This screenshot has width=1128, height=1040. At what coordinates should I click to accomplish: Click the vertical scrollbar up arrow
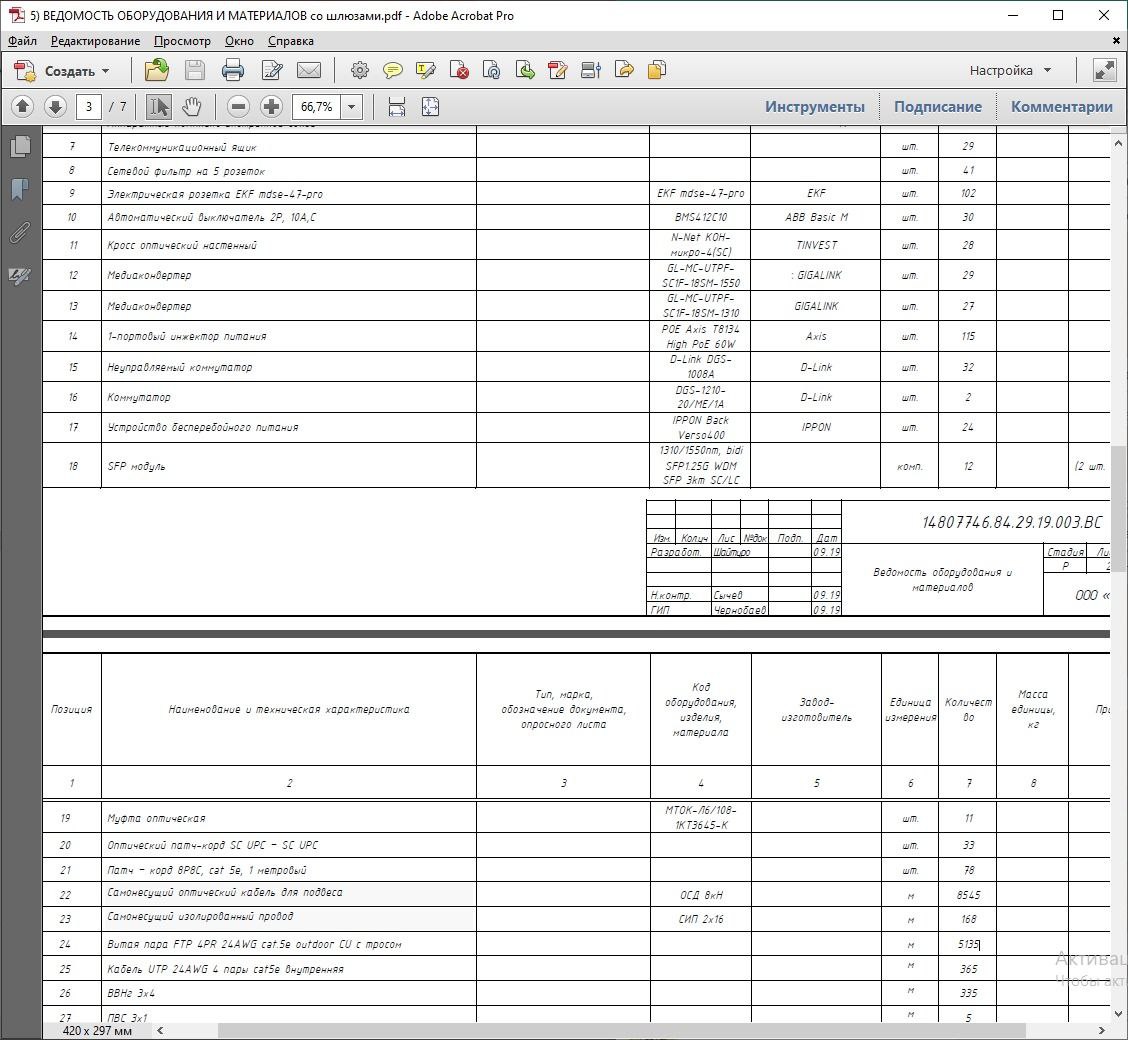[1118, 144]
